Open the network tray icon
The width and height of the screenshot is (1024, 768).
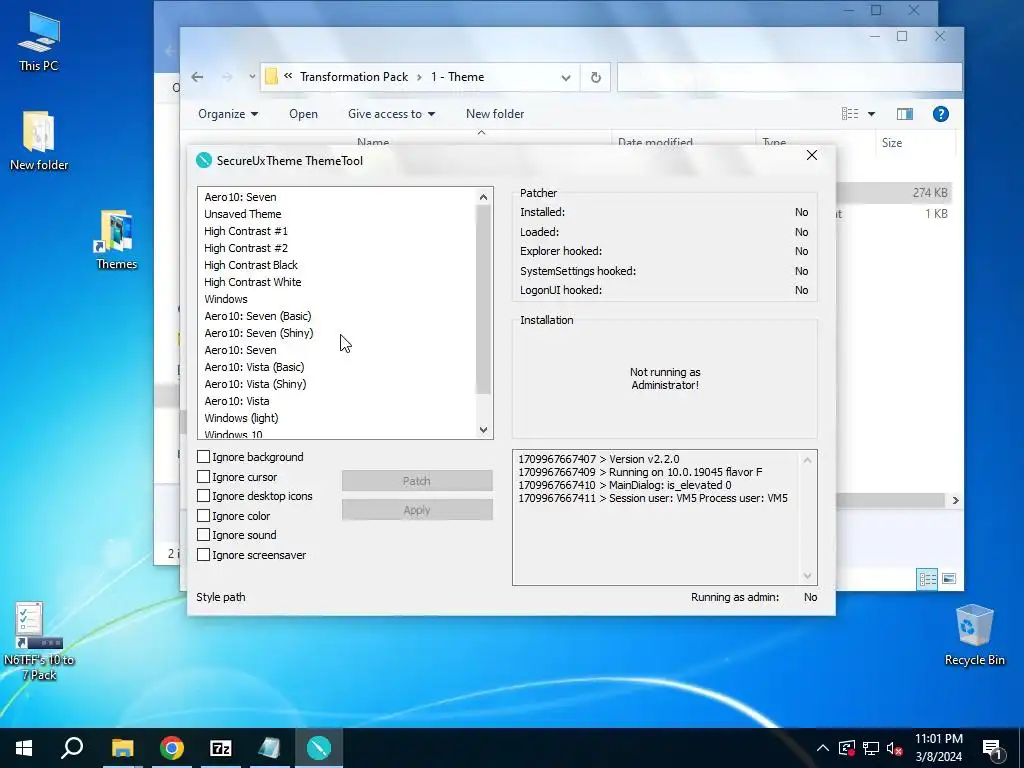[x=871, y=748]
